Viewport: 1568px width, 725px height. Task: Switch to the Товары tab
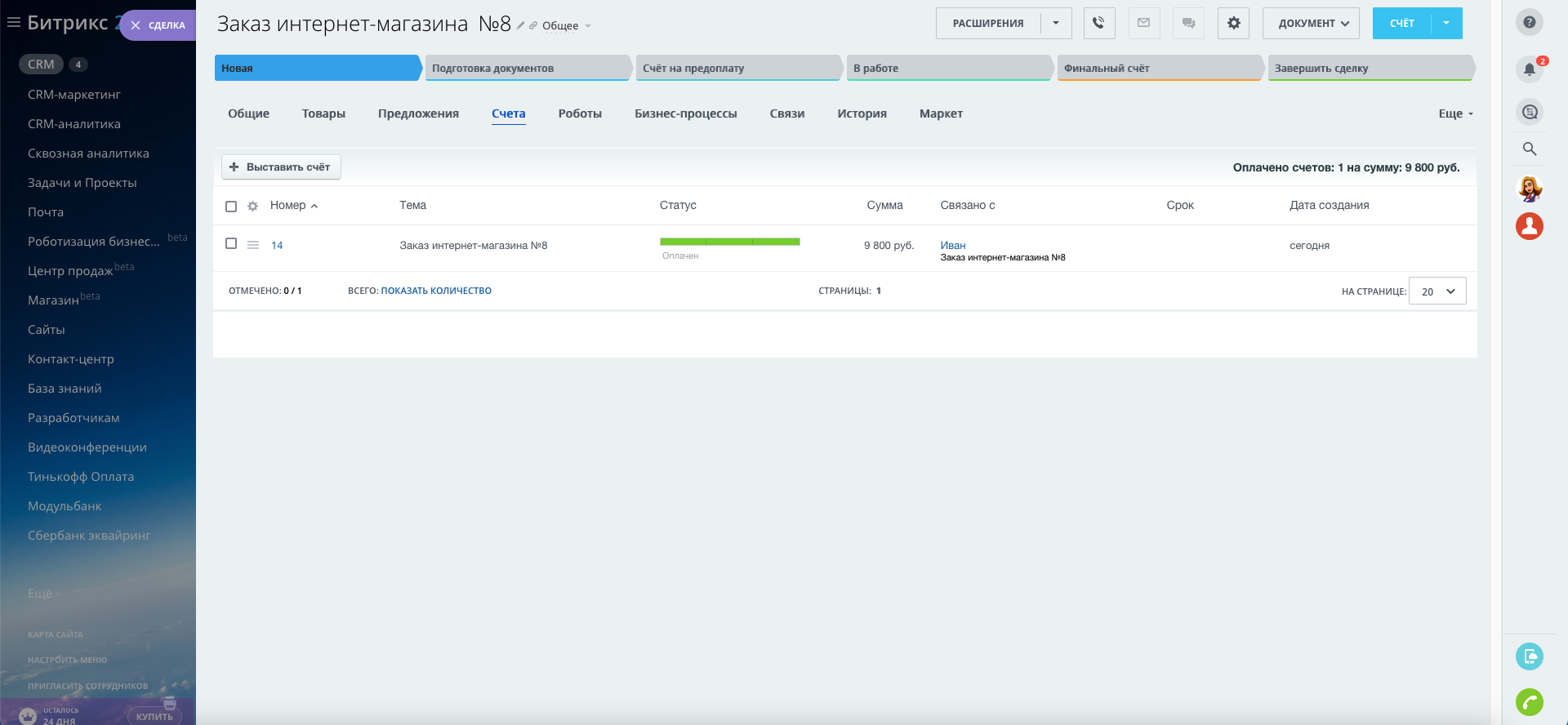point(323,113)
